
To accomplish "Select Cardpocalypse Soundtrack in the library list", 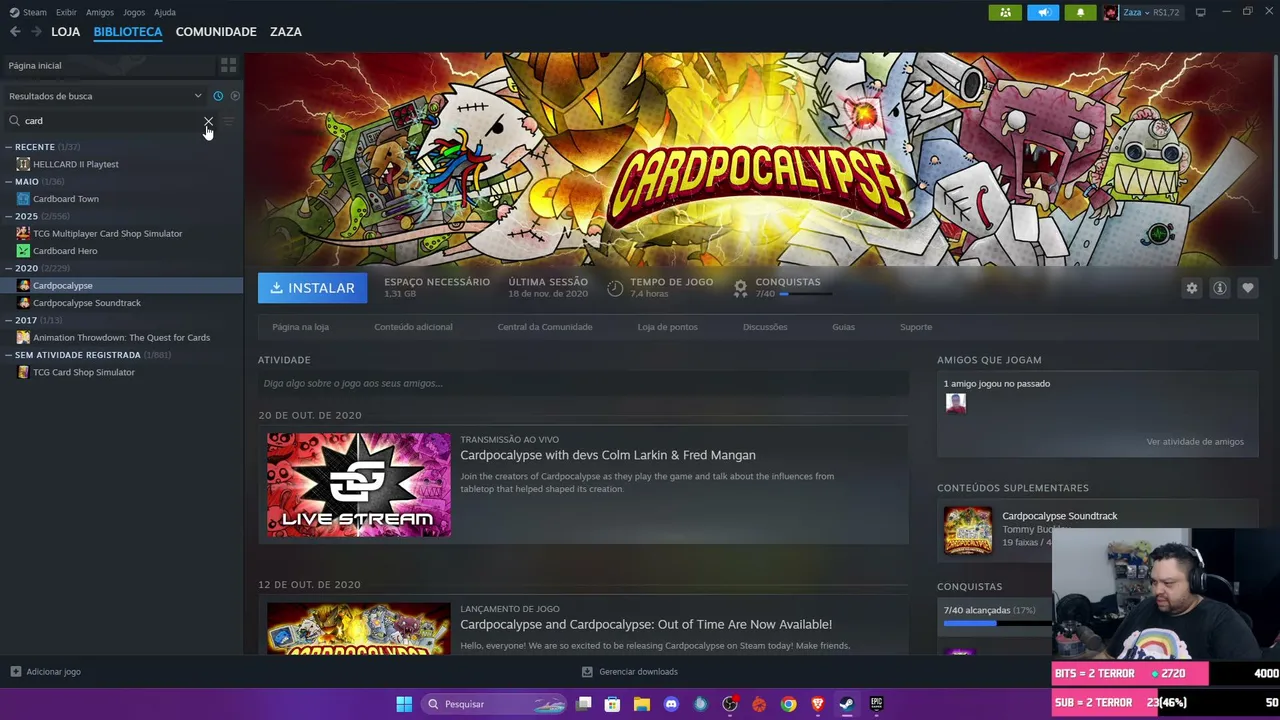I will (87, 303).
